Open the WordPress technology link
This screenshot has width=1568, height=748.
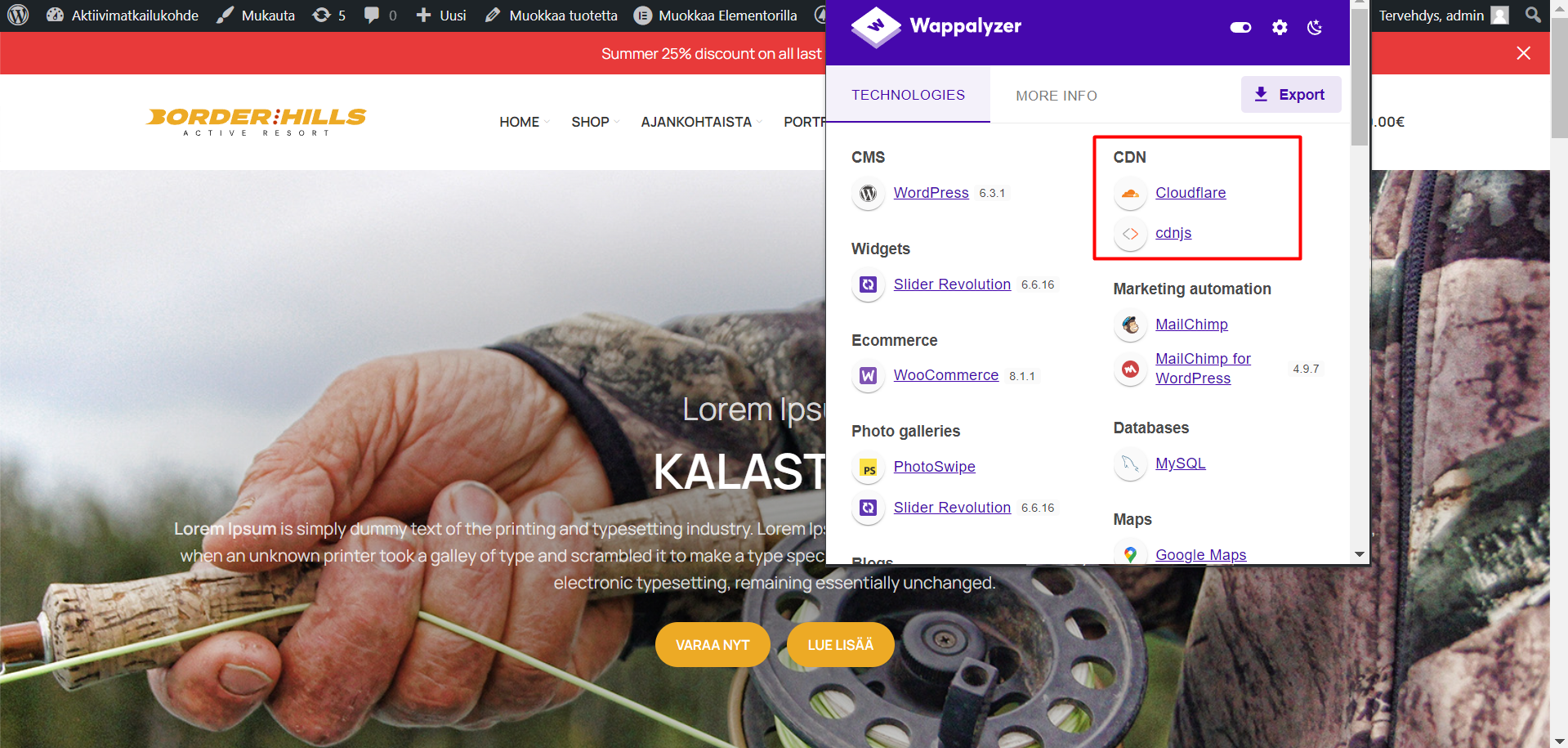(x=931, y=193)
